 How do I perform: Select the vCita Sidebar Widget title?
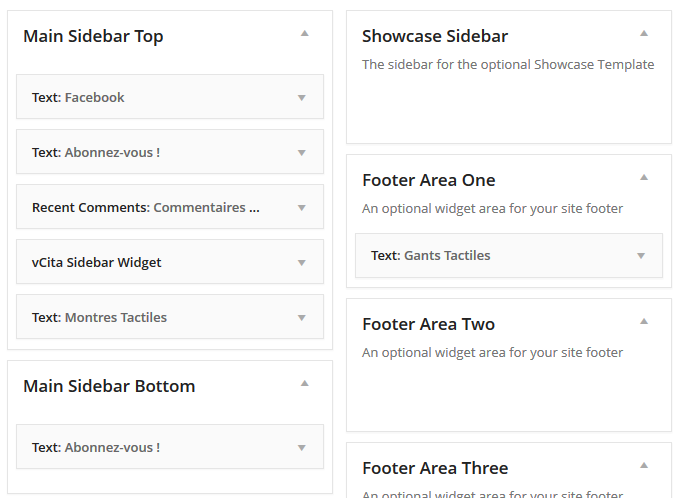[x=96, y=263]
